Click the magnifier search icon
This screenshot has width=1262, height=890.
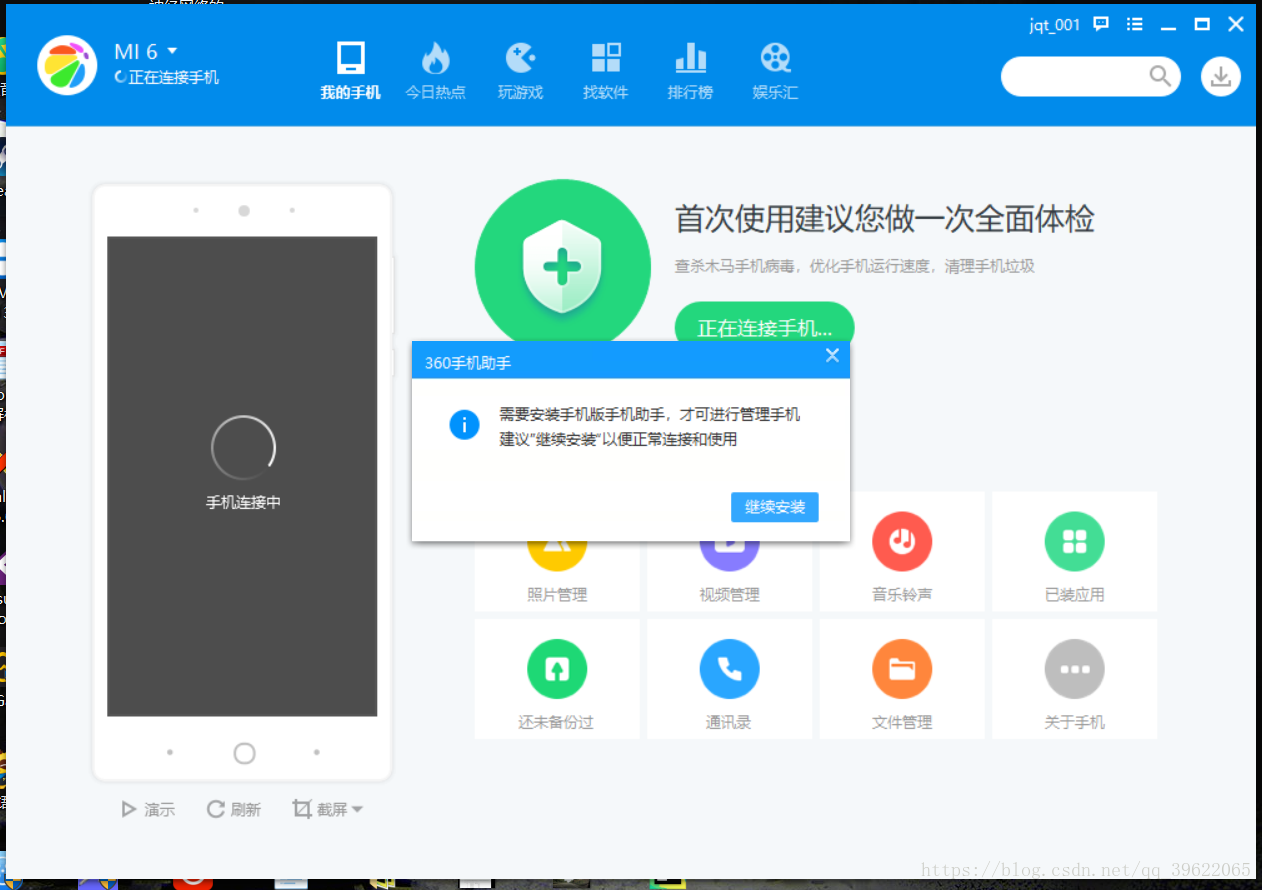[x=1160, y=76]
